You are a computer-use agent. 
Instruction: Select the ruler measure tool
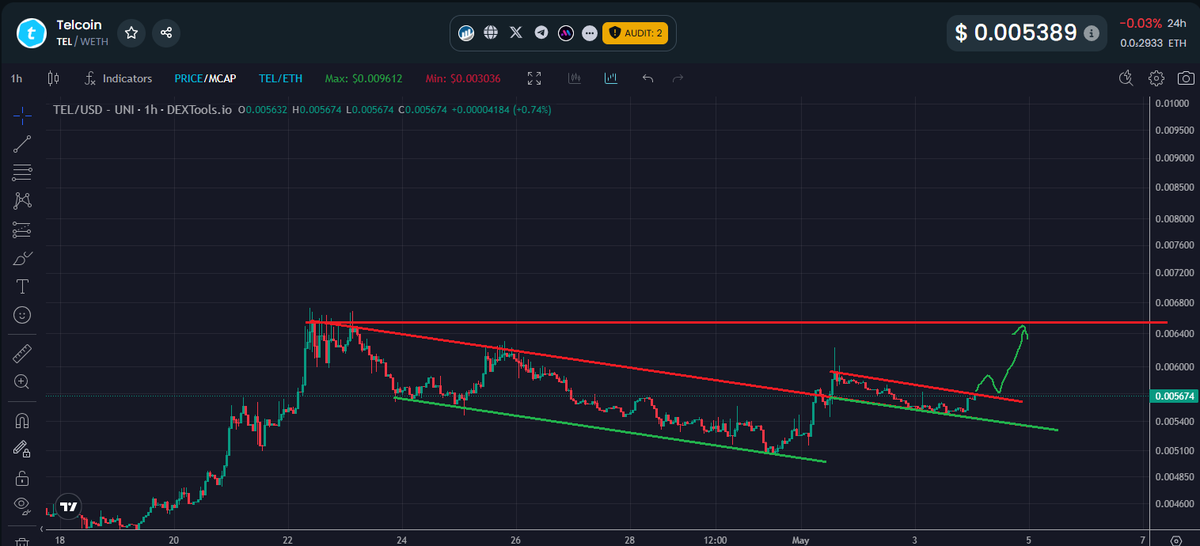pyautogui.click(x=22, y=353)
